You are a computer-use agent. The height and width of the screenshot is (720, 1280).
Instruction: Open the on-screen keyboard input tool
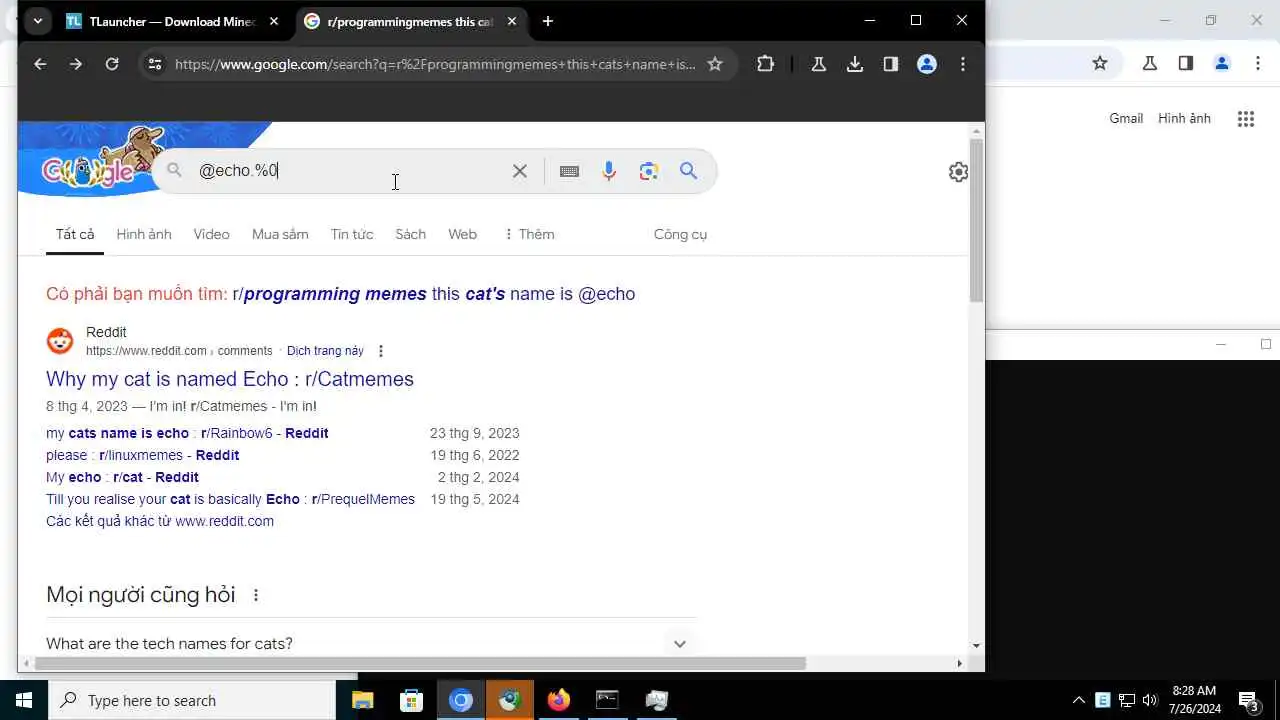click(x=569, y=171)
